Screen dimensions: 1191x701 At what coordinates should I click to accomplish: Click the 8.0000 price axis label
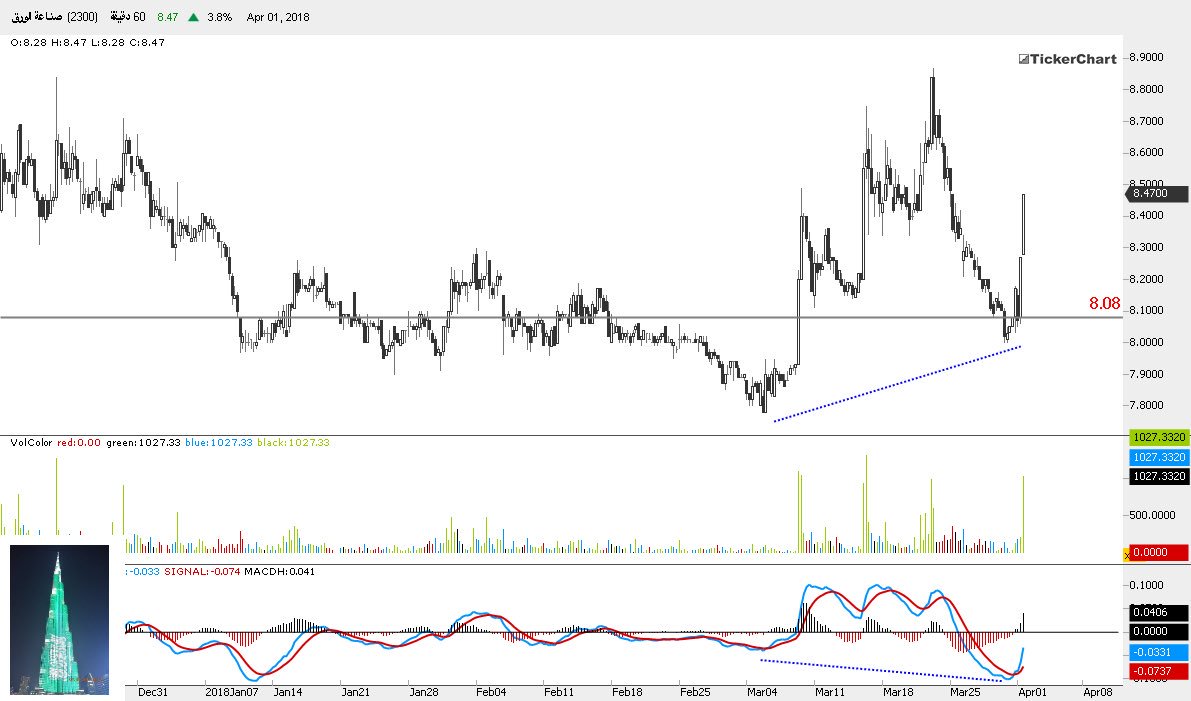click(1146, 342)
